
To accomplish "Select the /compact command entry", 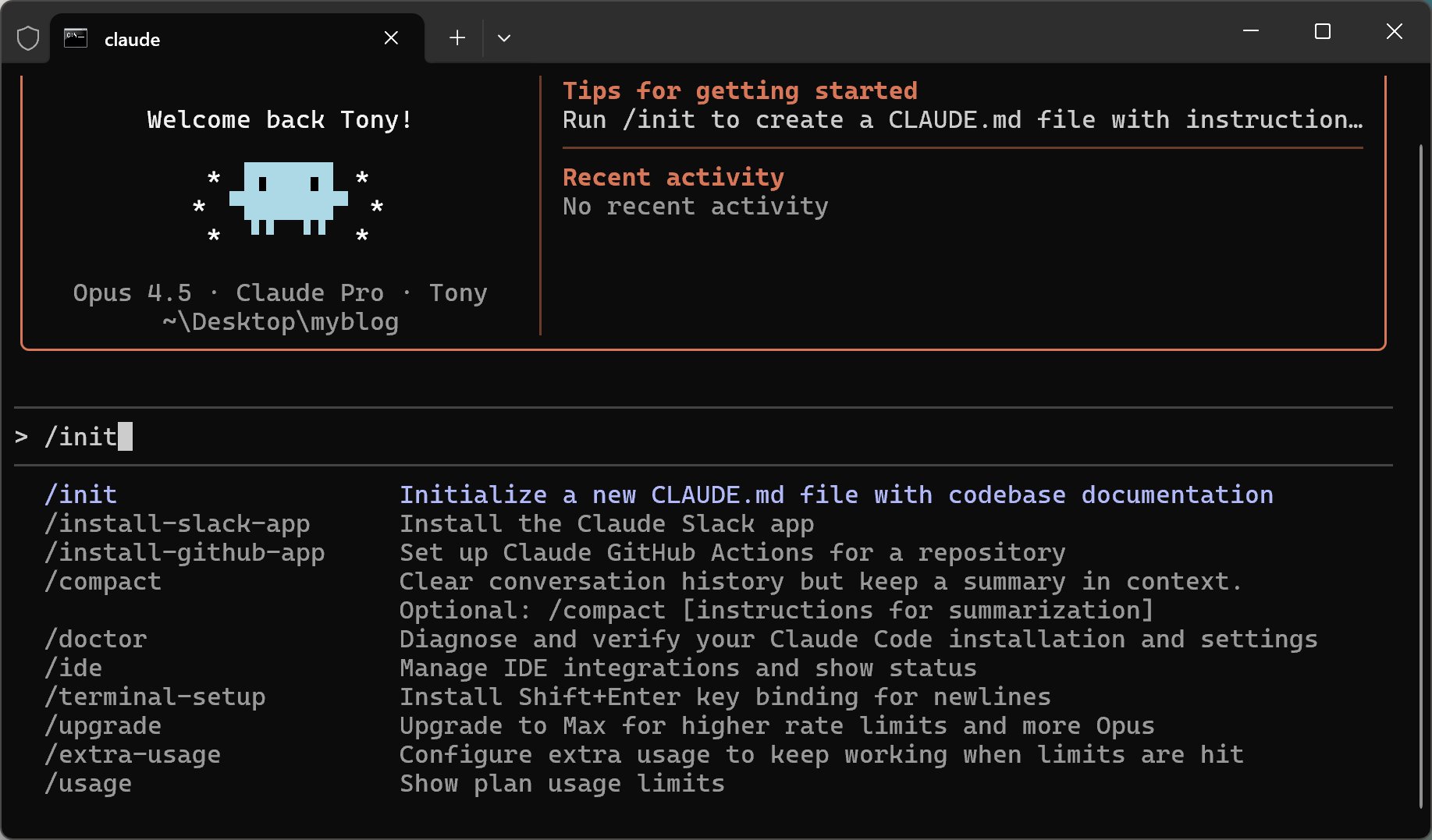I will click(103, 581).
